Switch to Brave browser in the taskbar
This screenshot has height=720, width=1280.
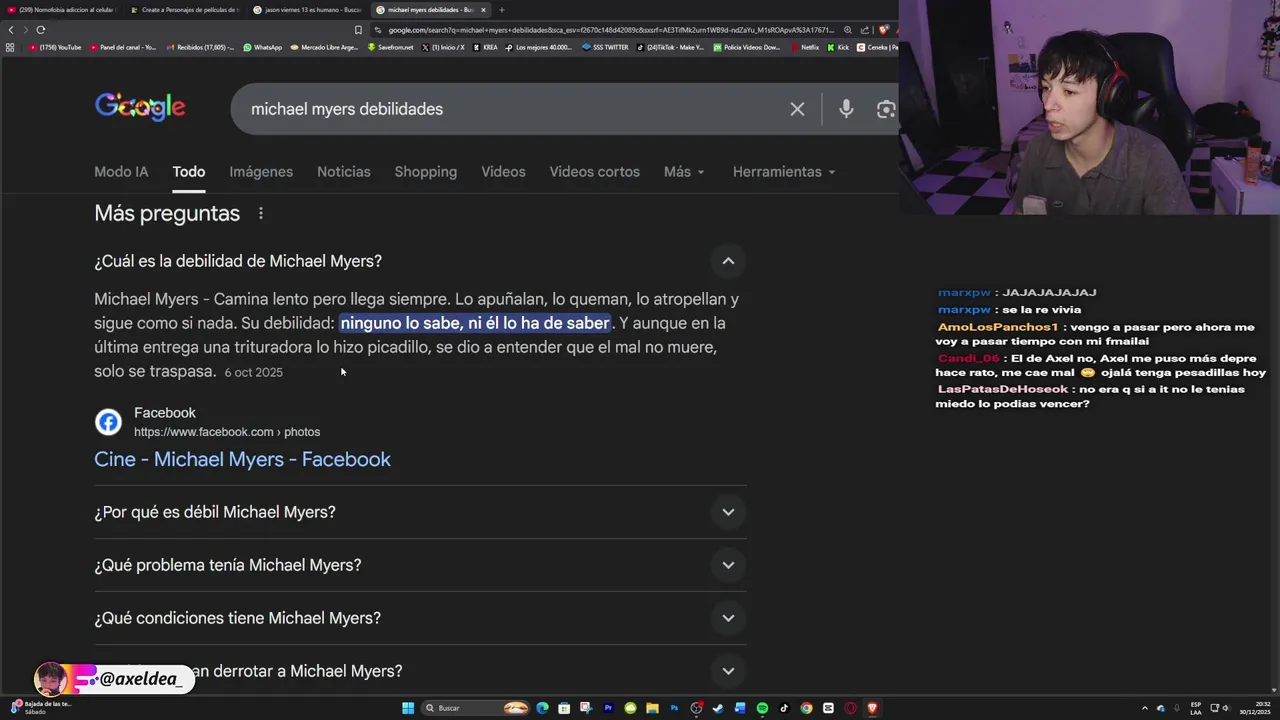point(872,708)
